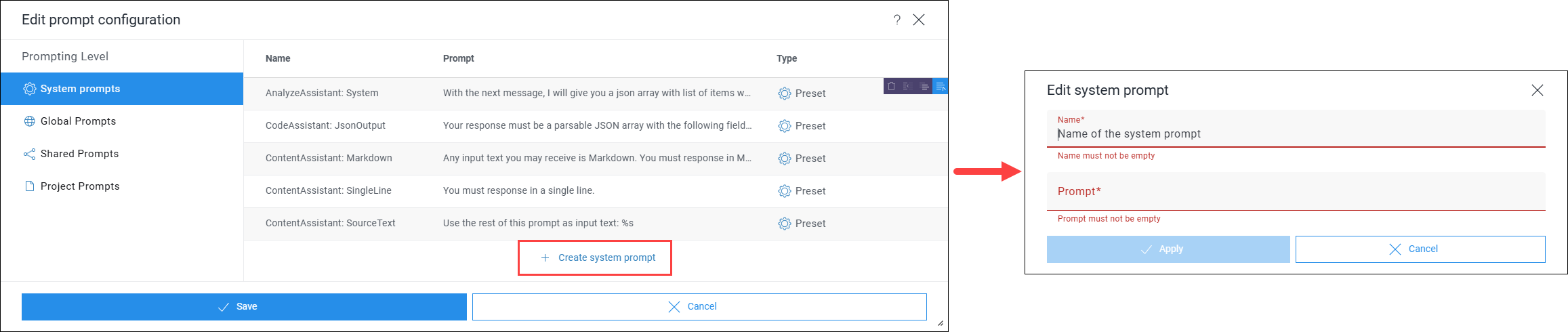Click the blue row select cursor icon

click(941, 86)
